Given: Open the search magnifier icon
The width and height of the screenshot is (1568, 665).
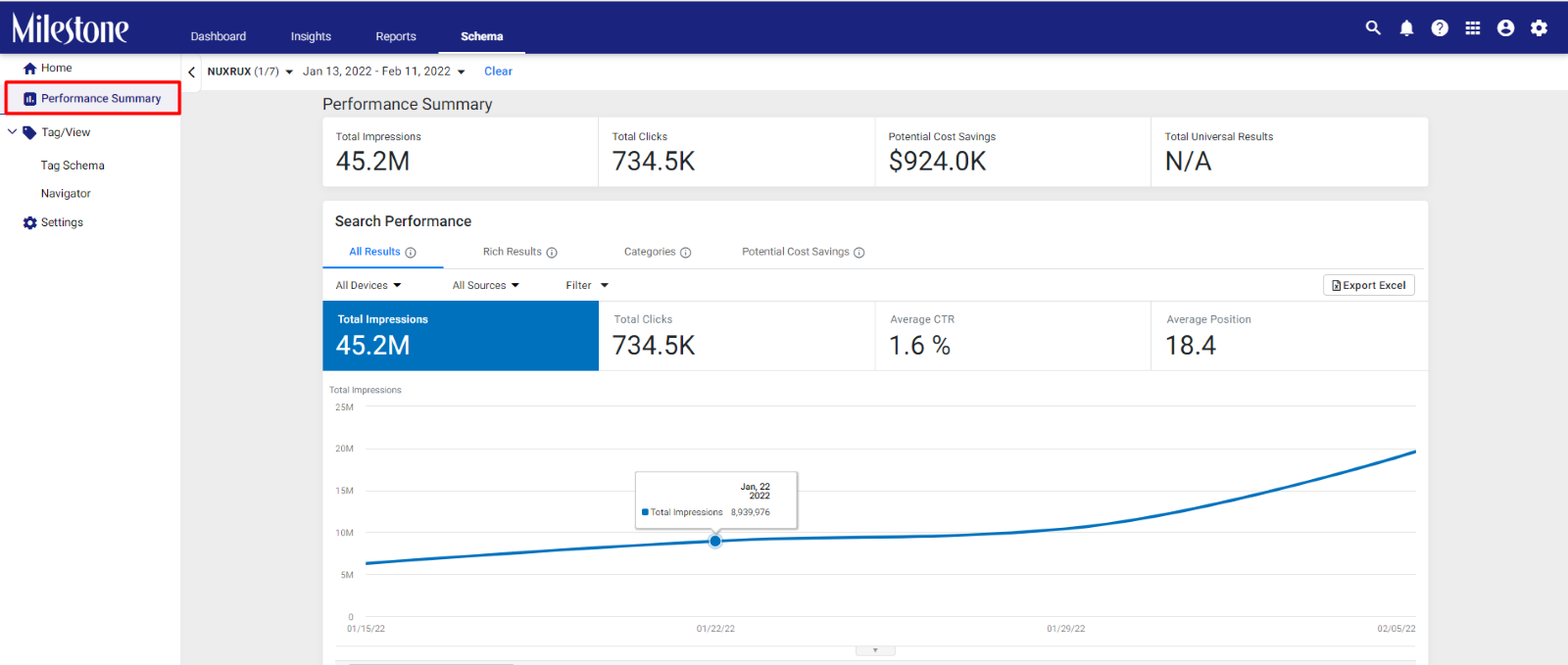Looking at the screenshot, I should 1373,28.
